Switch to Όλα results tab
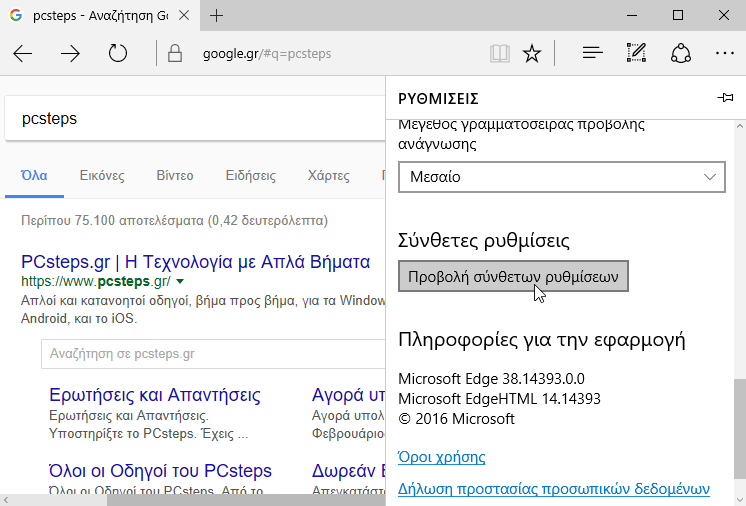Screen dimensions: 746x506 tap(34, 175)
